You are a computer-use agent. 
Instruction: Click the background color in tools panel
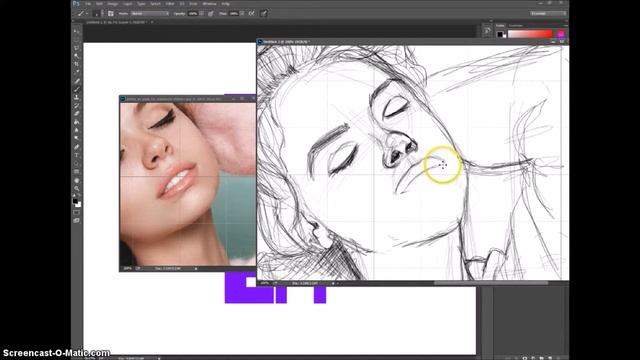(78, 204)
